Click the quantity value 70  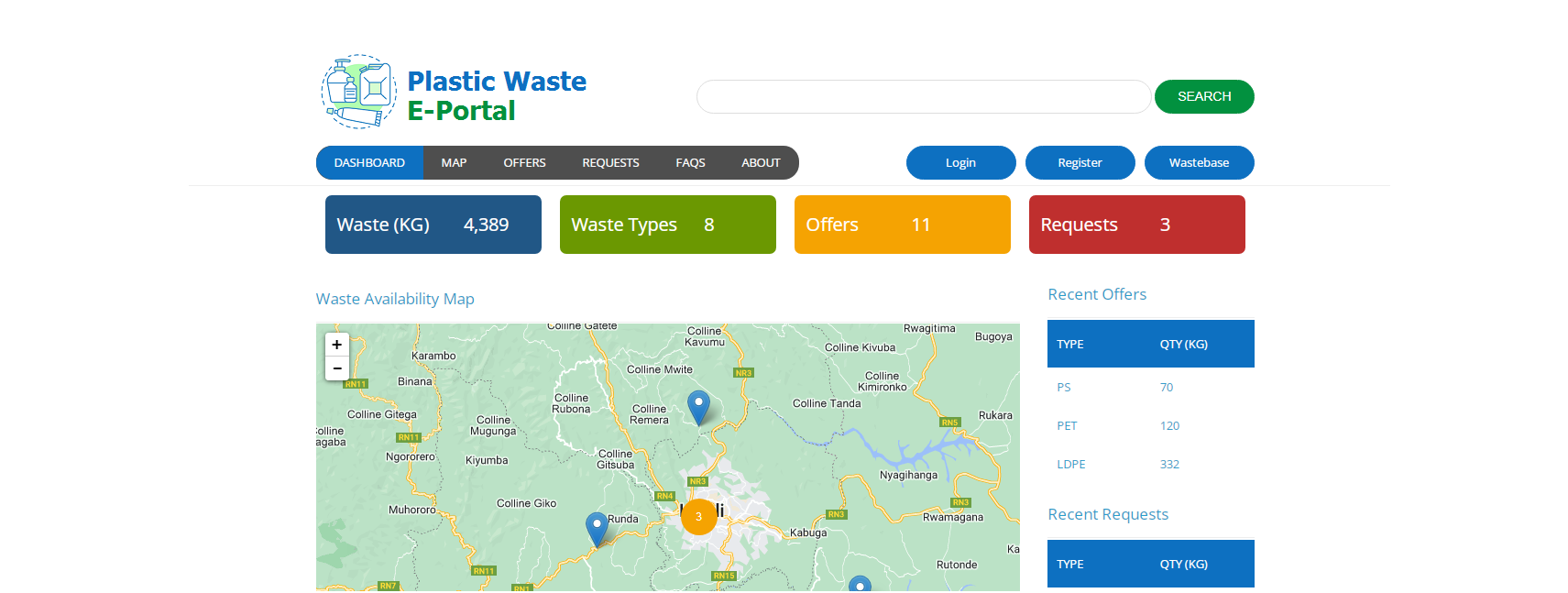coord(1167,388)
